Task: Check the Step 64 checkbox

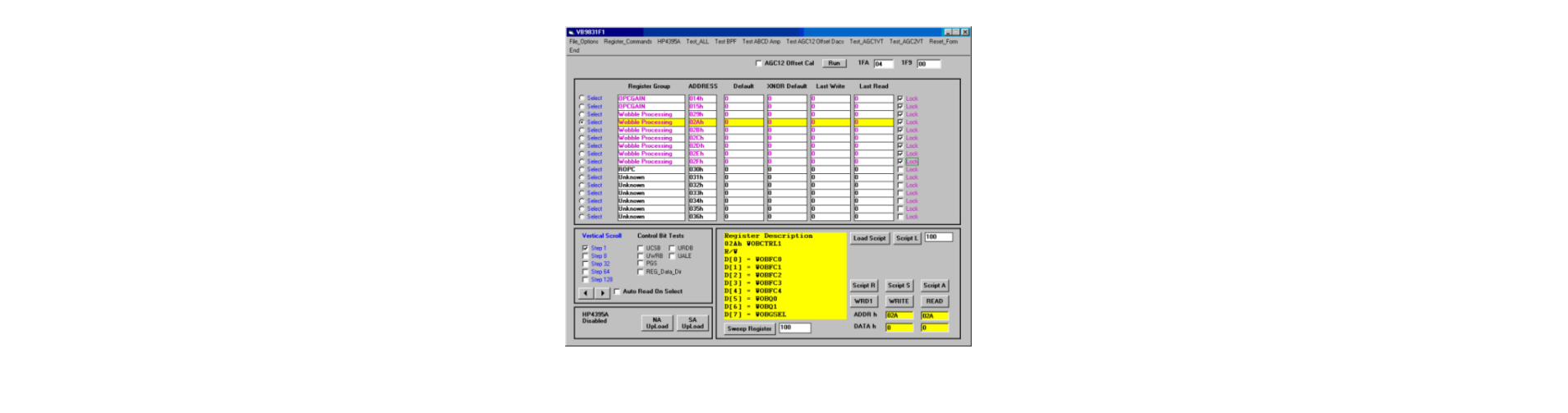Action: click(586, 272)
